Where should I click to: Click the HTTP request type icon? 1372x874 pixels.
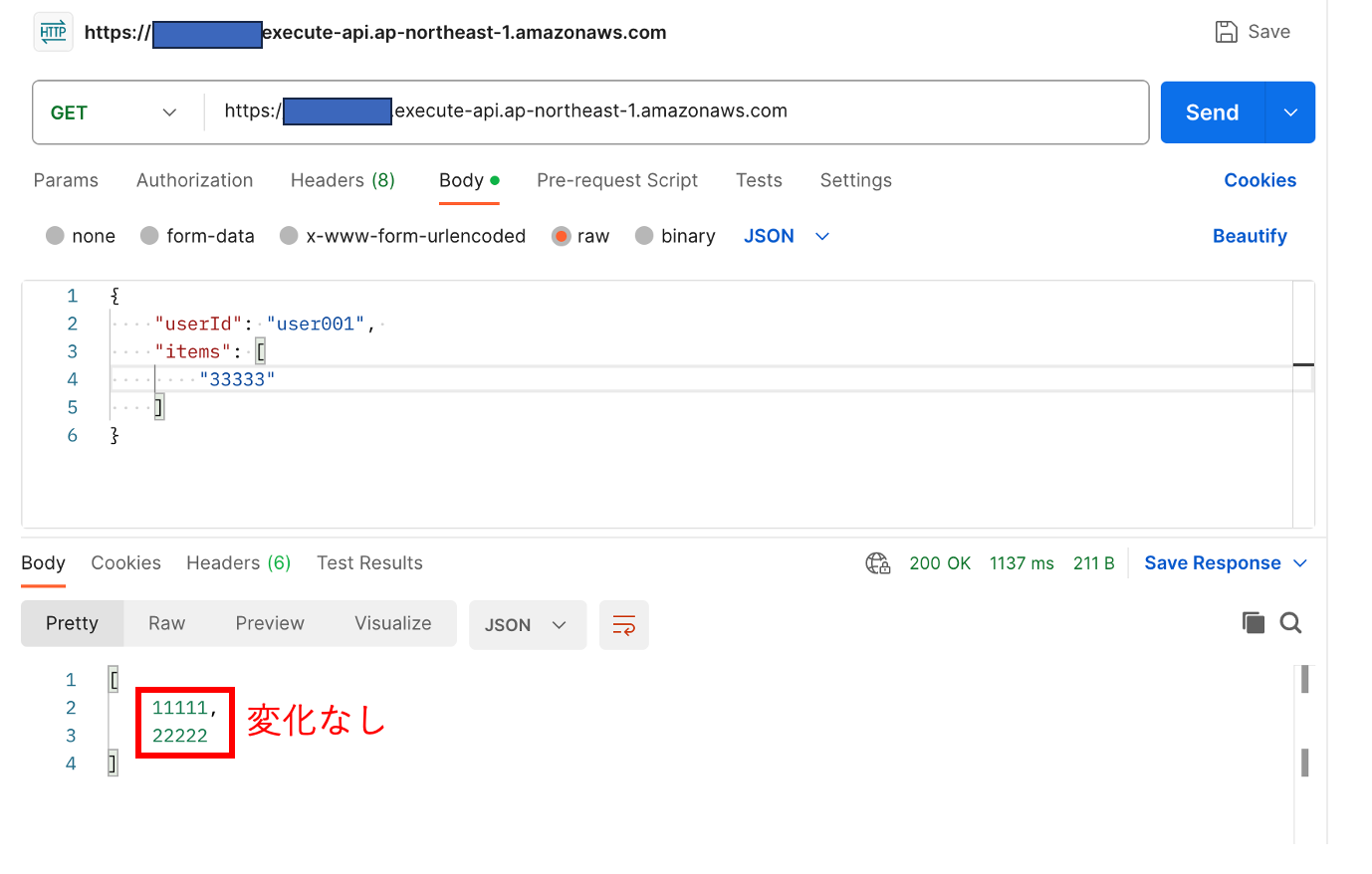click(53, 32)
